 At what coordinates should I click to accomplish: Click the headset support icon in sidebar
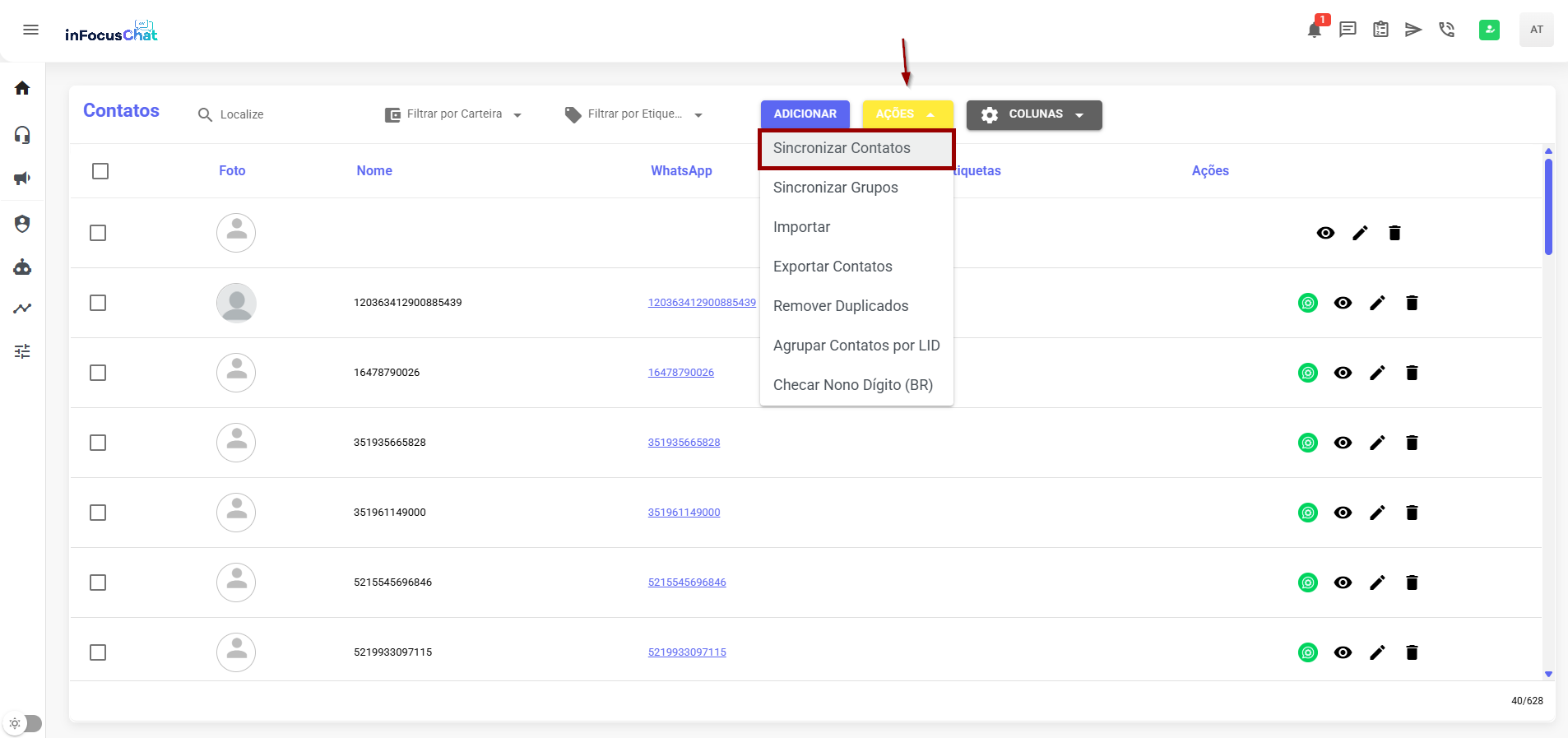coord(22,135)
